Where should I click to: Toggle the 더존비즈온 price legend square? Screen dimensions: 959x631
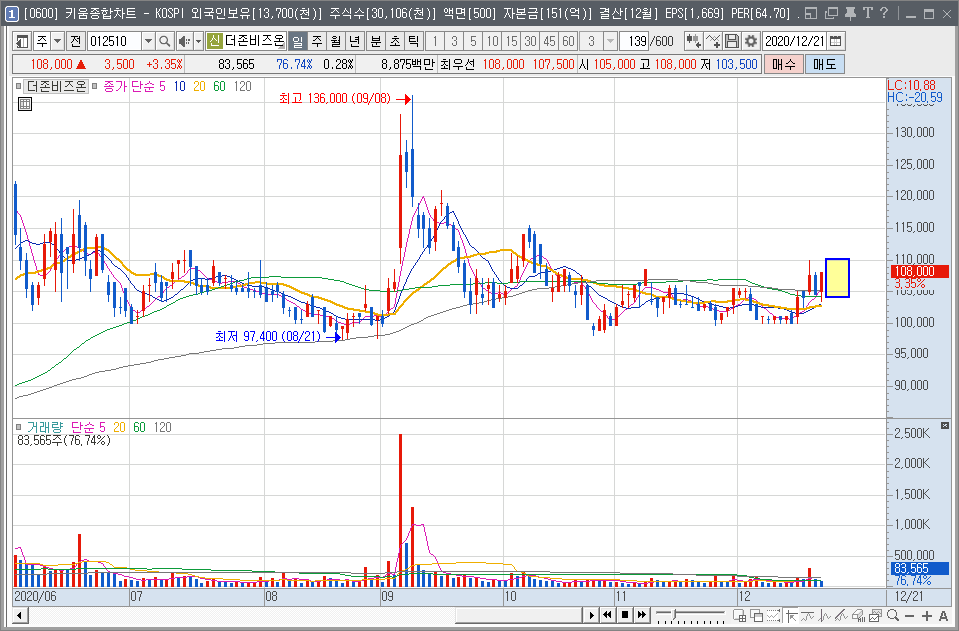[x=19, y=86]
